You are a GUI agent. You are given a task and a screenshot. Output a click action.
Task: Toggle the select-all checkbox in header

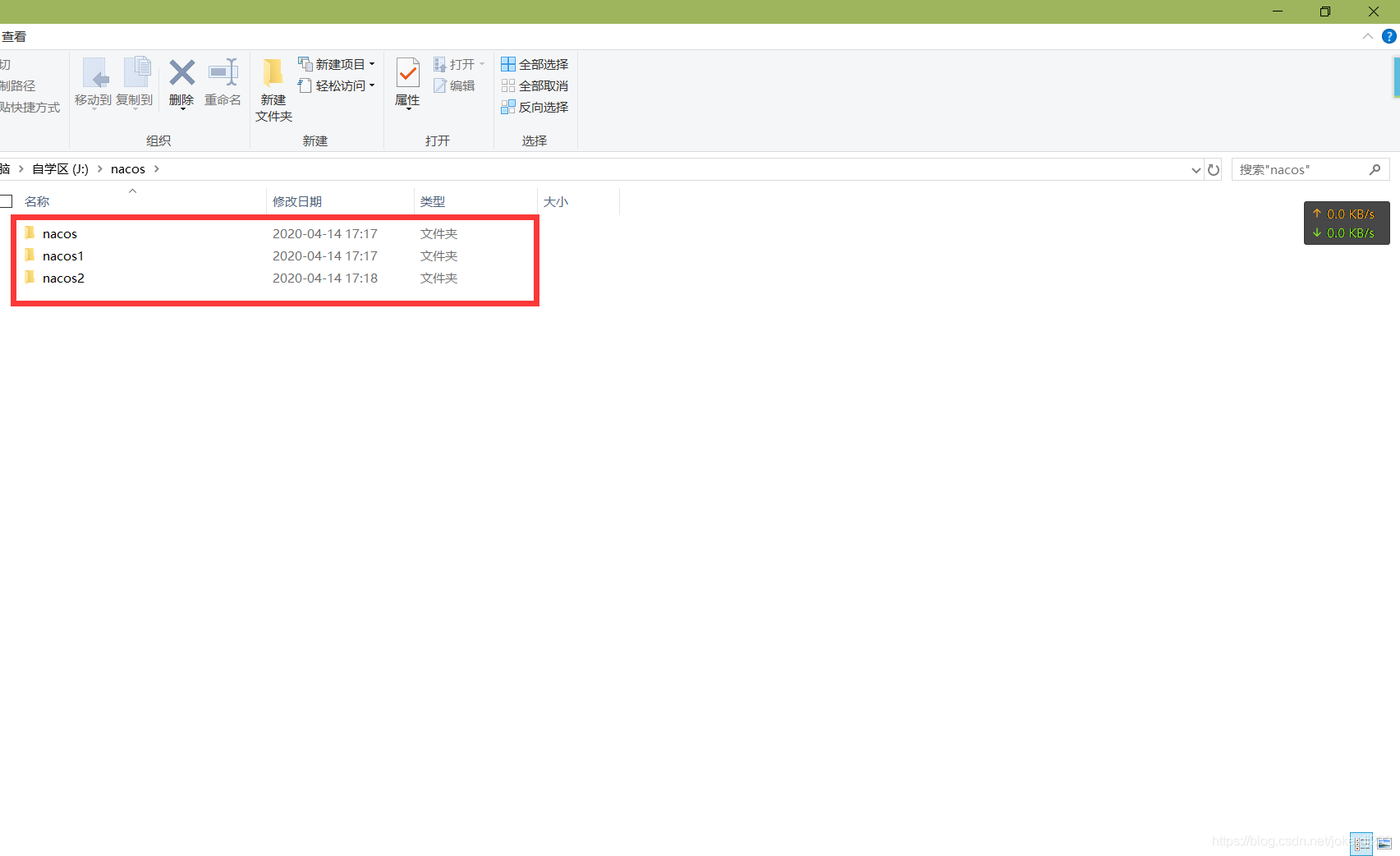coord(7,201)
